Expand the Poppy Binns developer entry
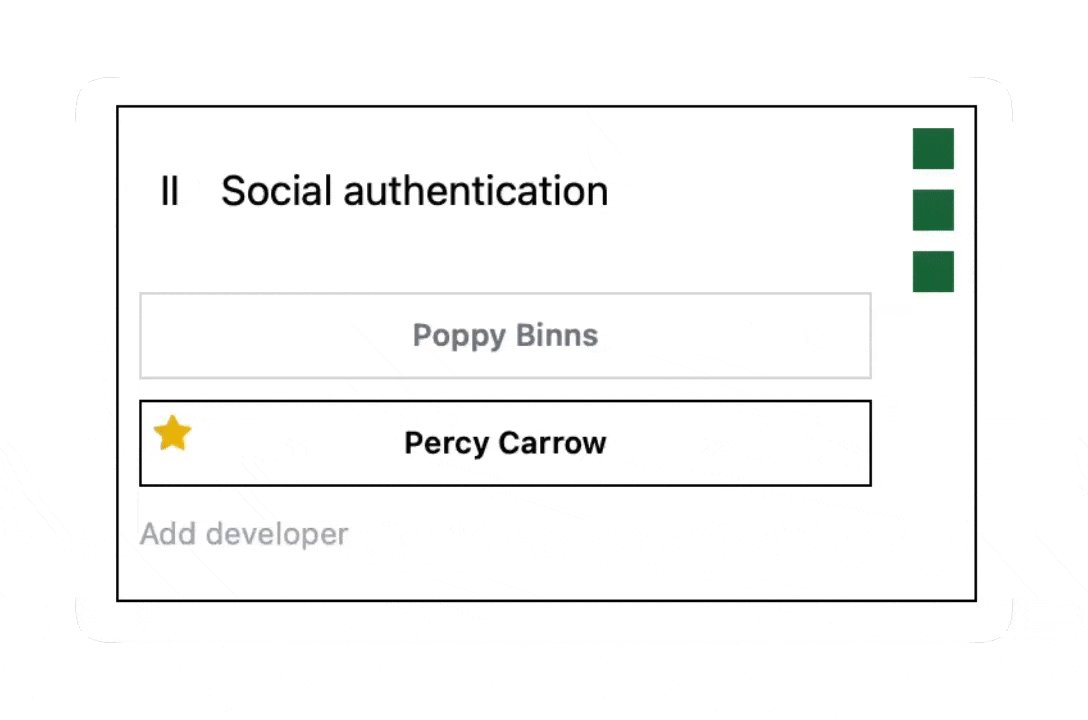 (505, 336)
